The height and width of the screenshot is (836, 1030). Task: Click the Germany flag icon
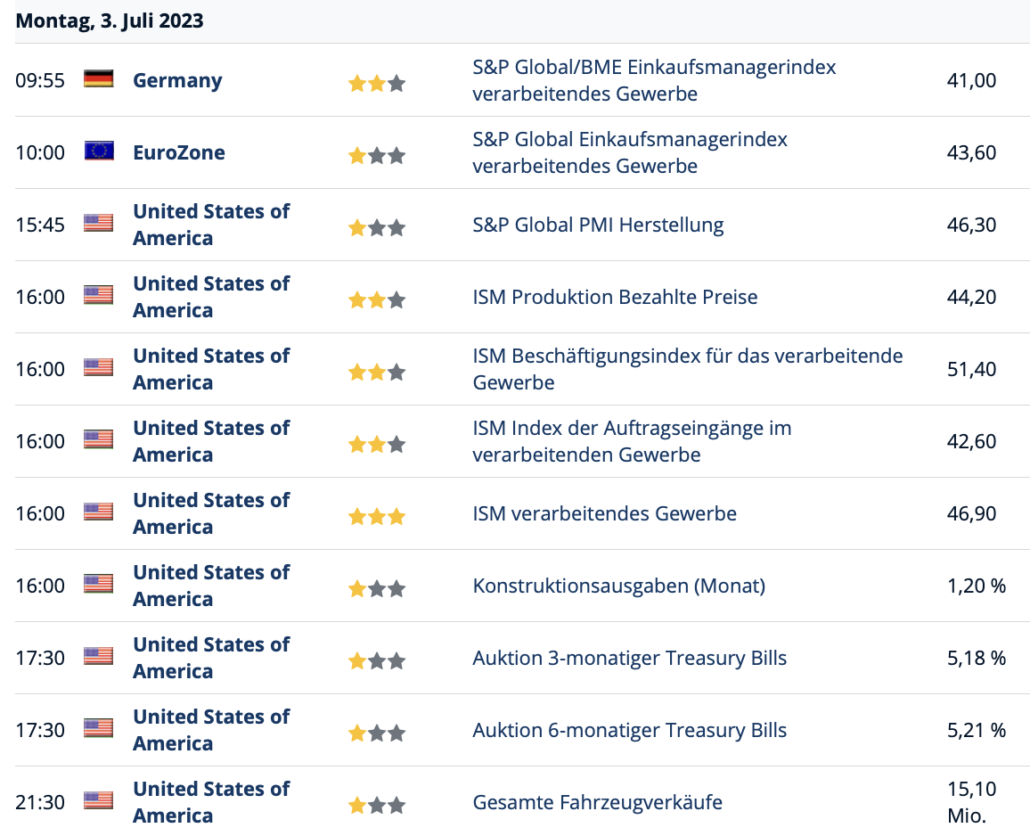pos(98,79)
